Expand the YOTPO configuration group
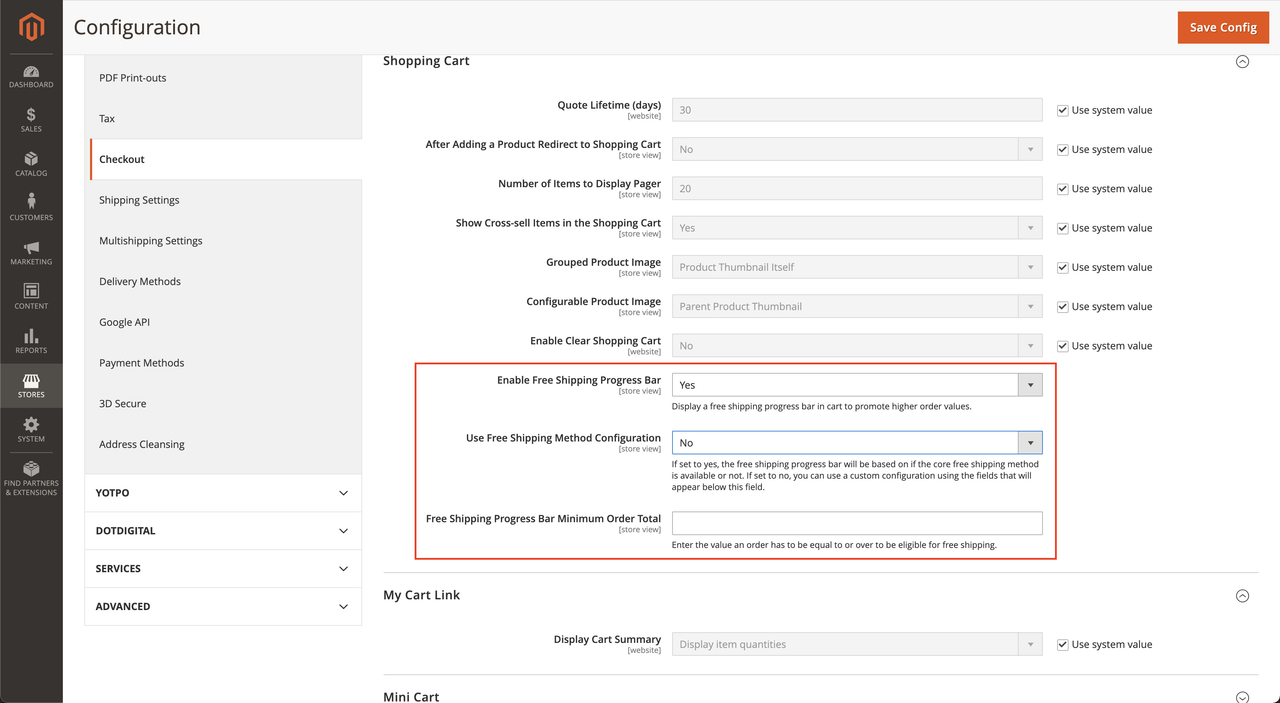This screenshot has height=703, width=1280. [x=223, y=493]
